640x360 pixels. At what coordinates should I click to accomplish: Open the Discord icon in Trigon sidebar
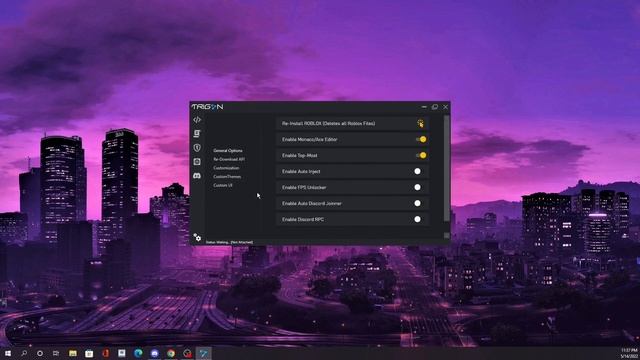197,176
